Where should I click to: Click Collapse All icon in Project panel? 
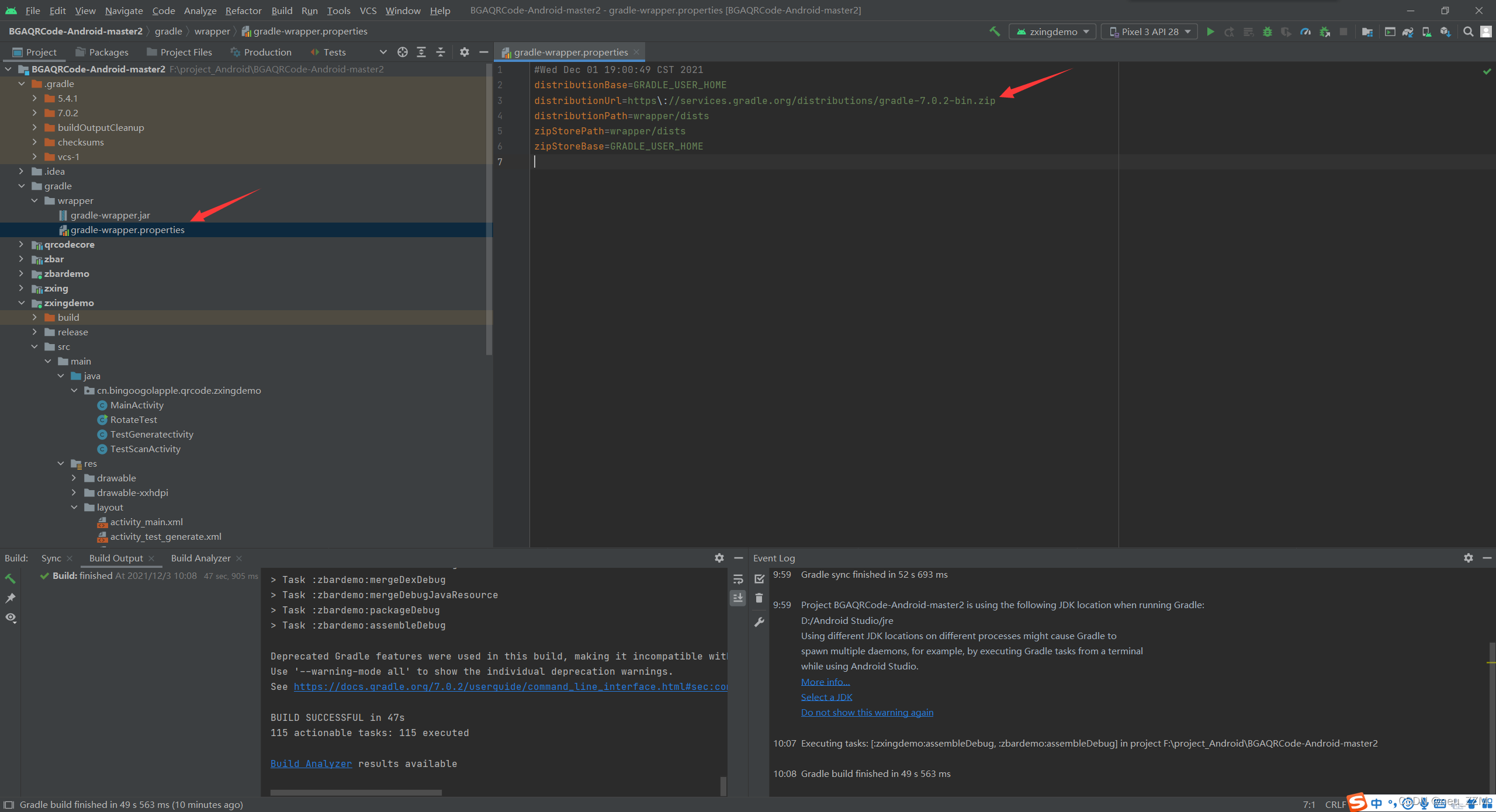click(441, 52)
